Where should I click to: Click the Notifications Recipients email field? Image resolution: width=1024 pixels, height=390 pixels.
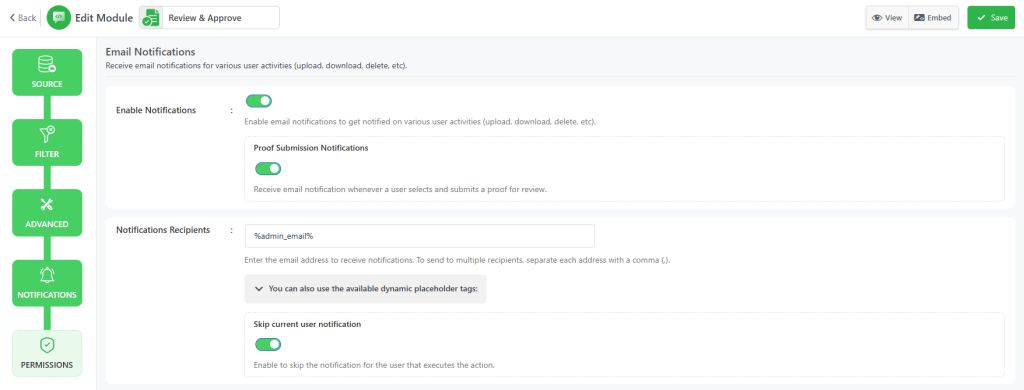[419, 236]
